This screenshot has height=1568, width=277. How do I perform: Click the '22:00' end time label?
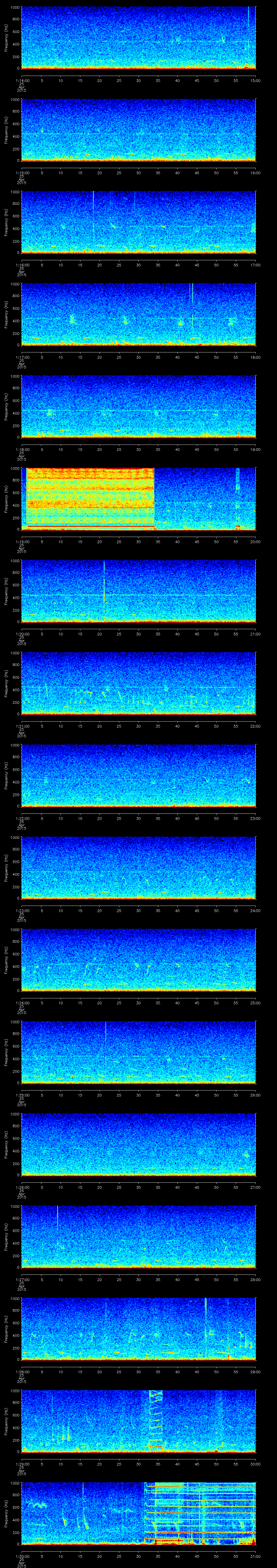point(256,726)
